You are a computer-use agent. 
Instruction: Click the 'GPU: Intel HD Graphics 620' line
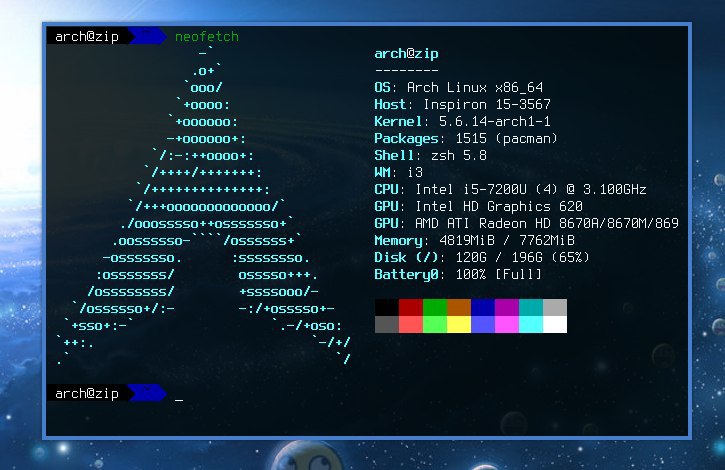coord(479,206)
